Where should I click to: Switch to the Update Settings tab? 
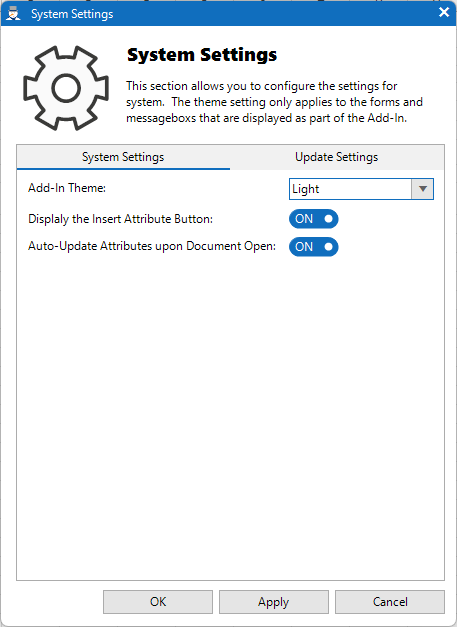[x=337, y=157]
